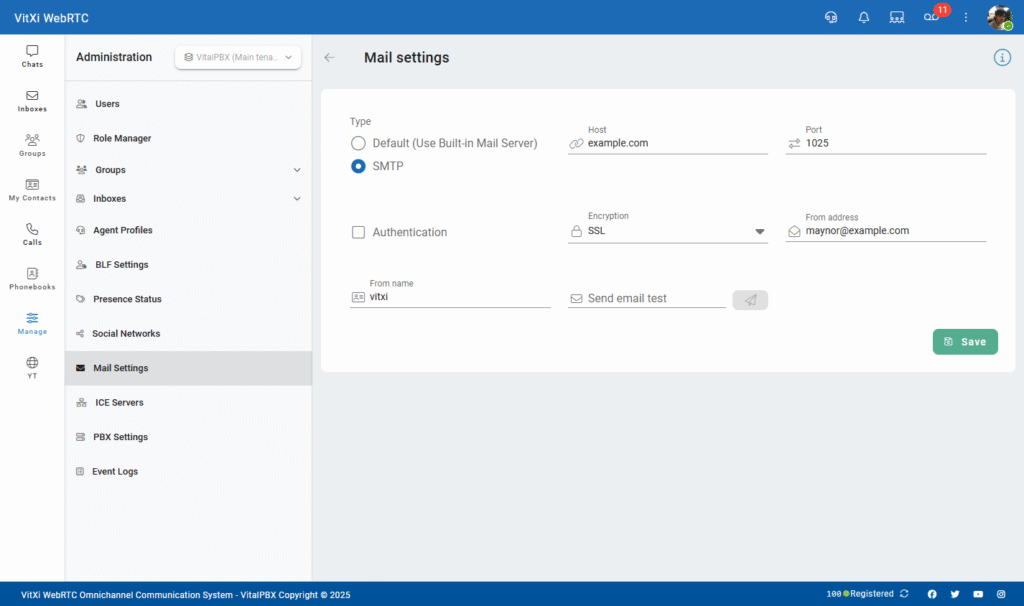Image resolution: width=1024 pixels, height=606 pixels.
Task: Open Phonebooks in the left sidebar
Action: click(x=32, y=278)
